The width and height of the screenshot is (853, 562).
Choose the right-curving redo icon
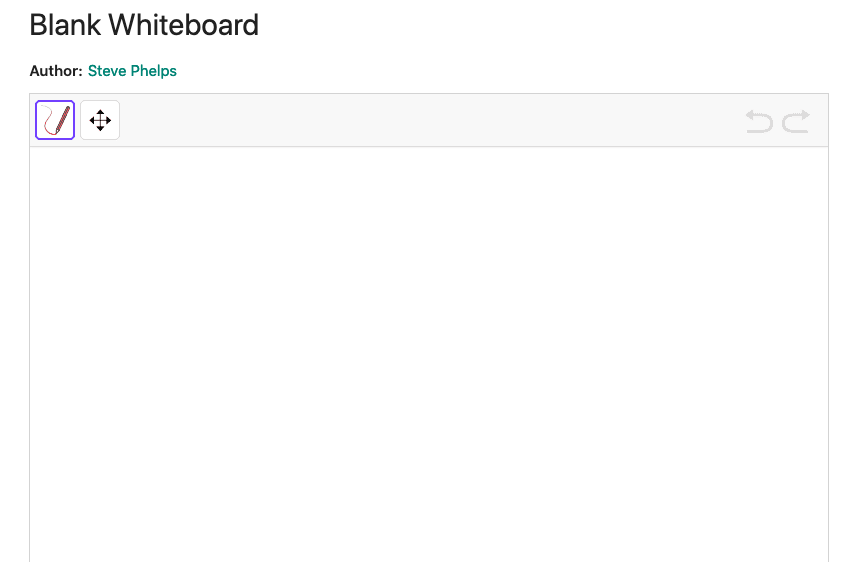pos(796,121)
